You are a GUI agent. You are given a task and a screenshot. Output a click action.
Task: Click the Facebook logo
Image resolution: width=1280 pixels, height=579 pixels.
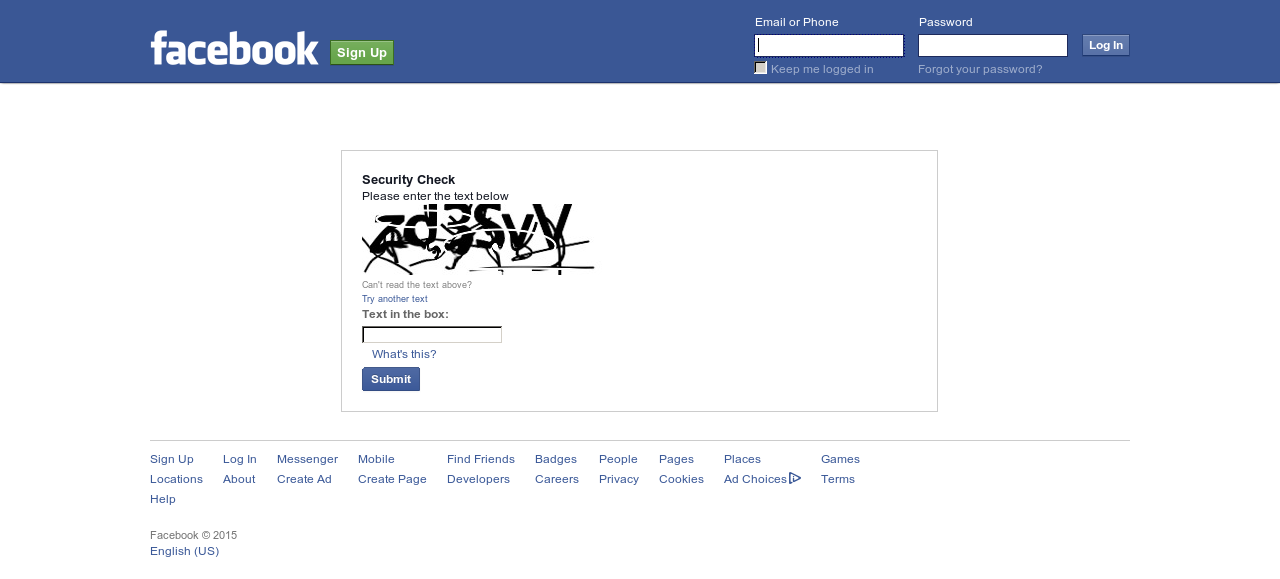pyautogui.click(x=234, y=48)
